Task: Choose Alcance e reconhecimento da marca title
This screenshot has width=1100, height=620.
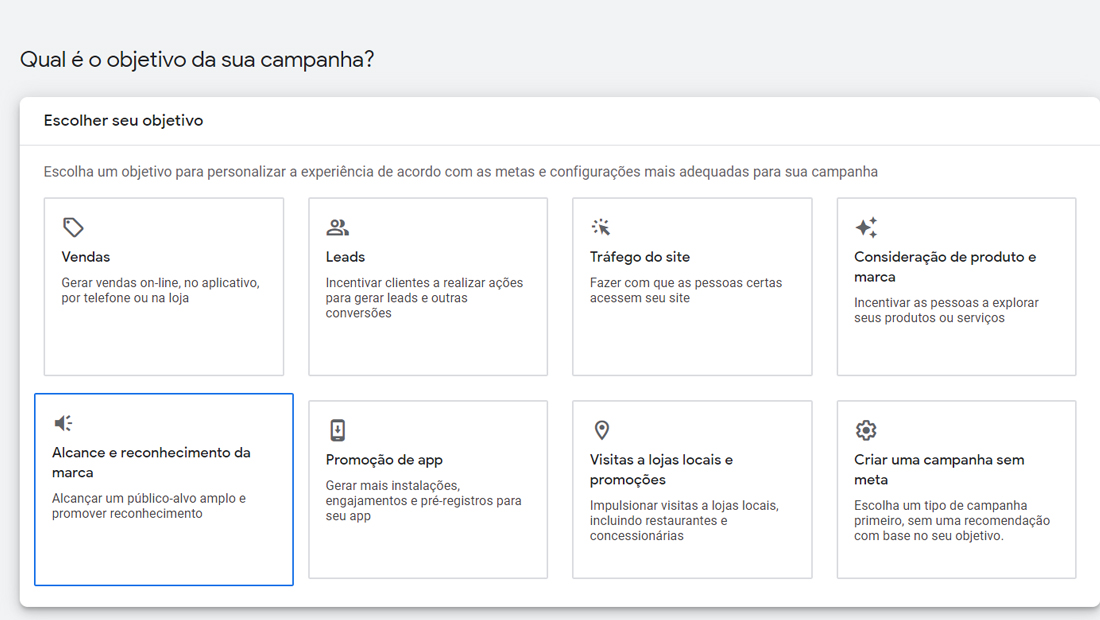Action: pyautogui.click(x=151, y=462)
